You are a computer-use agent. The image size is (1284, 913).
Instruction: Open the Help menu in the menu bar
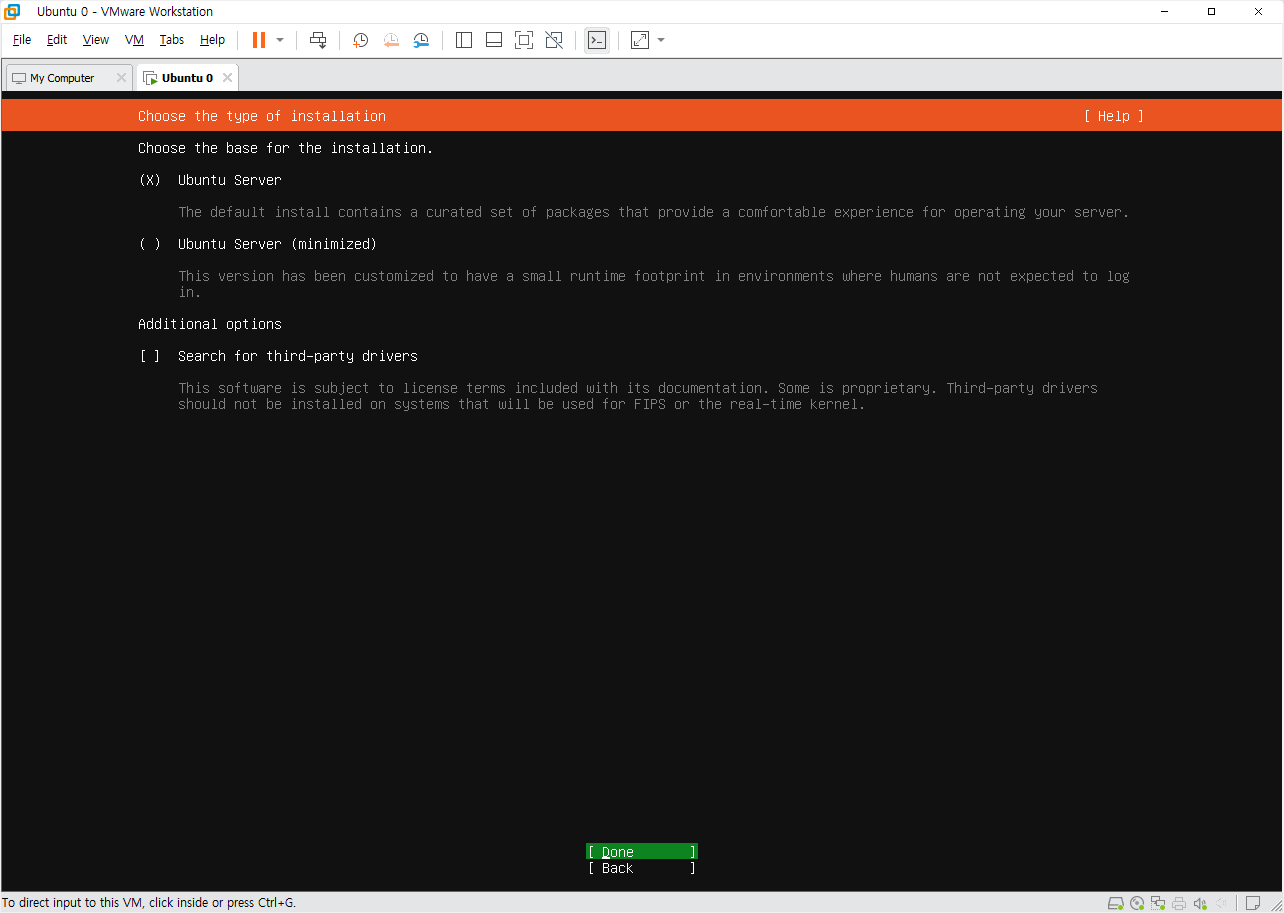pyautogui.click(x=212, y=40)
